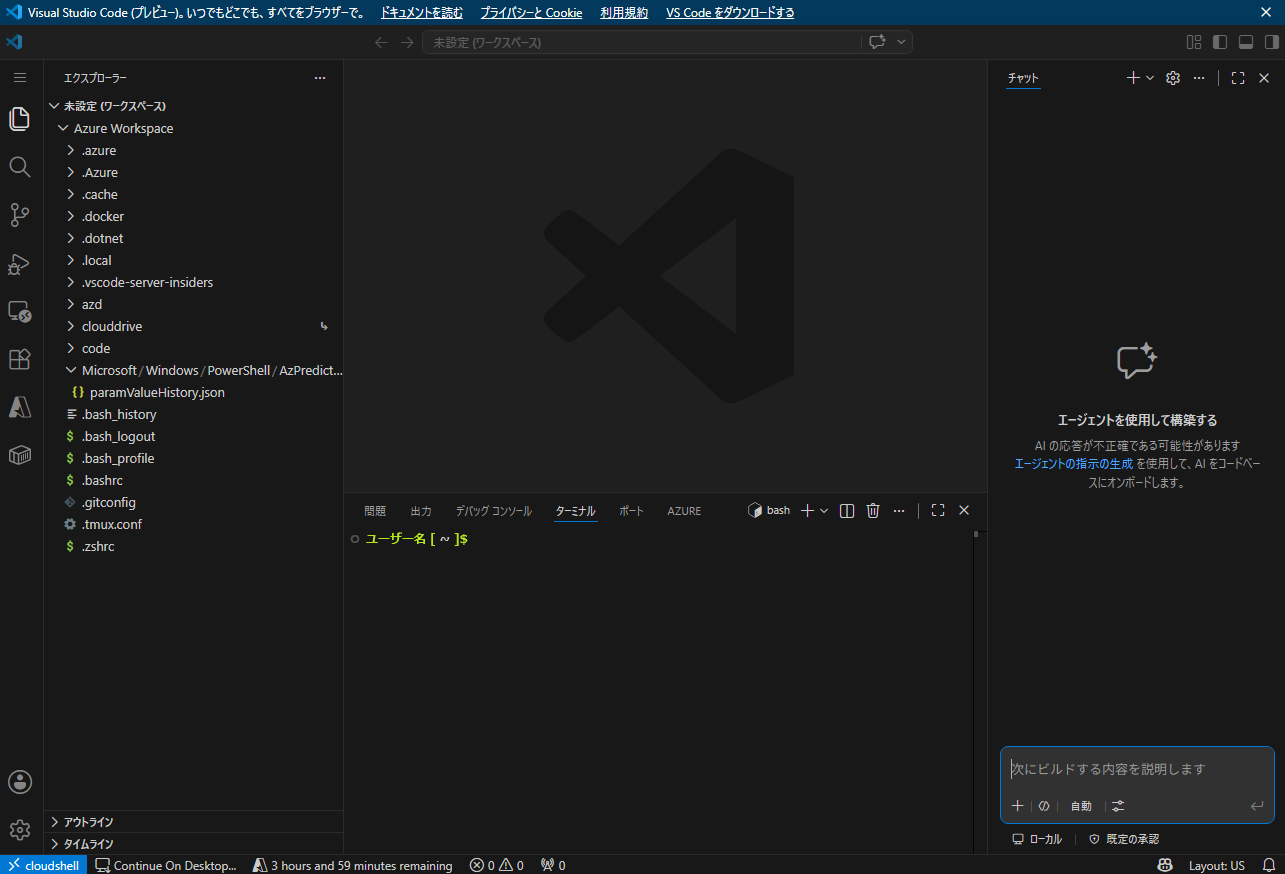Maximize the chat panel with the fullscreen icon
Image resolution: width=1285 pixels, height=874 pixels.
pyautogui.click(x=1238, y=77)
